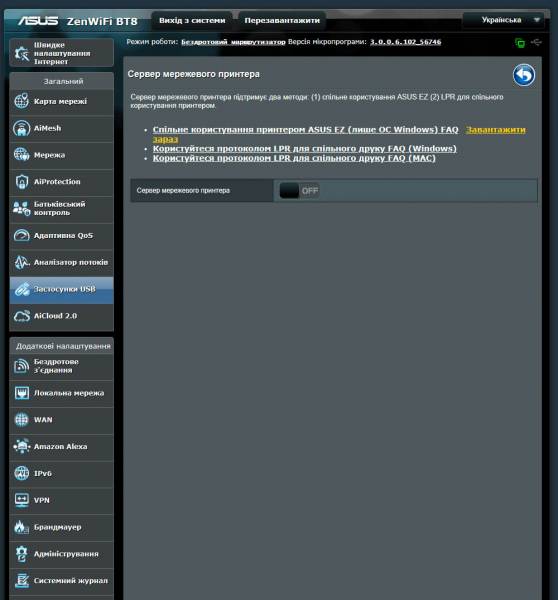
Task: Click the USB status icon in header
Action: pyautogui.click(x=537, y=42)
